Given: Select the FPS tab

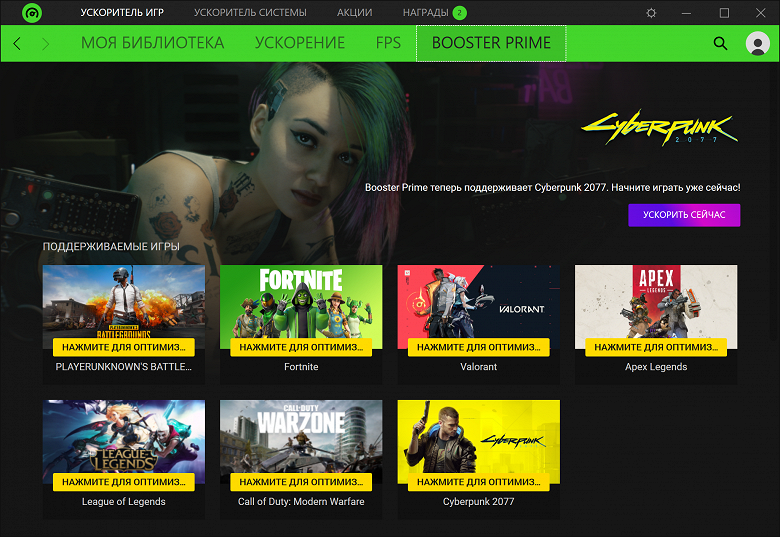Looking at the screenshot, I should coord(389,43).
